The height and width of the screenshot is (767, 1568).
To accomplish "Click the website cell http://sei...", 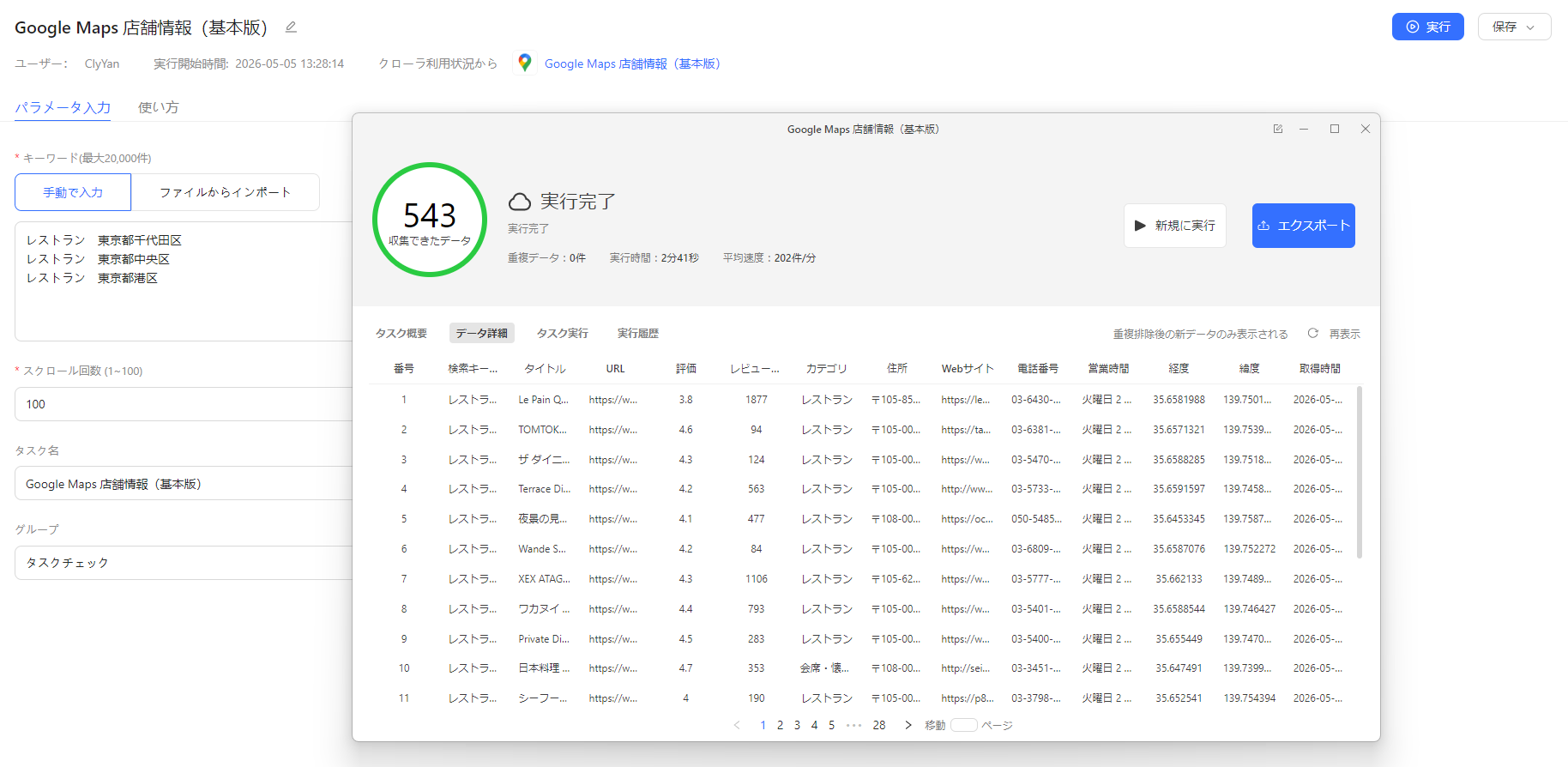I will [966, 668].
